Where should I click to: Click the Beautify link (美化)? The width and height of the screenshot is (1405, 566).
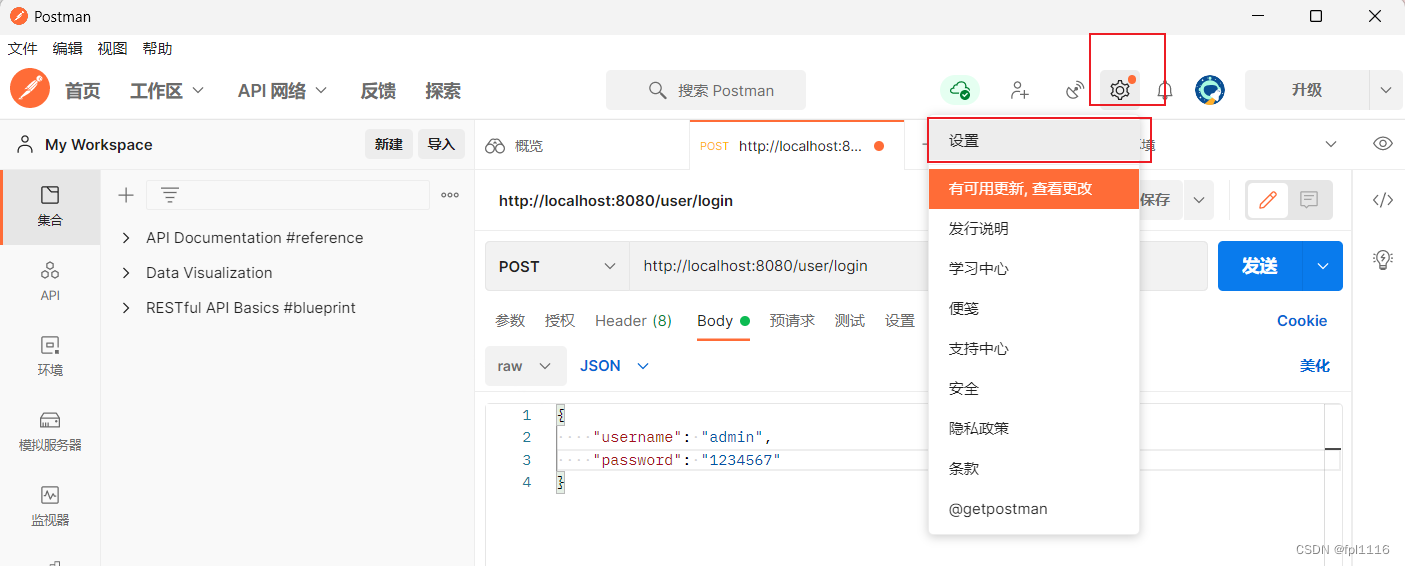click(x=1315, y=366)
